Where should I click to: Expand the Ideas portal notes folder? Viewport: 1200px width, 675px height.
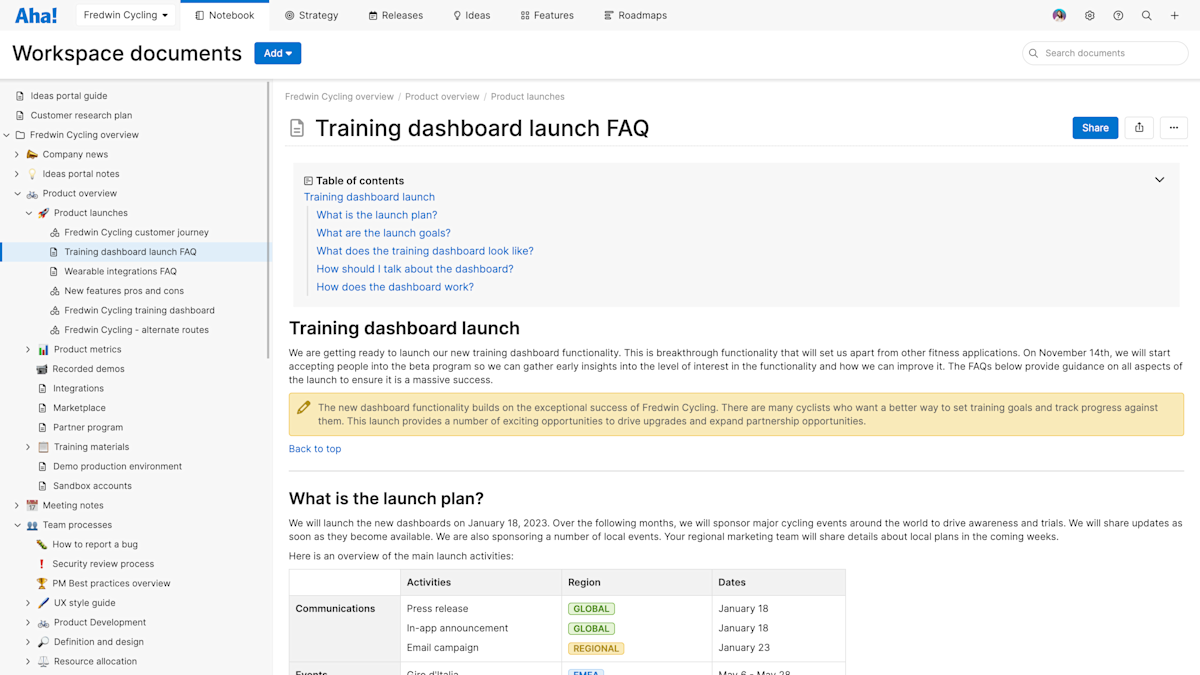[x=17, y=174]
